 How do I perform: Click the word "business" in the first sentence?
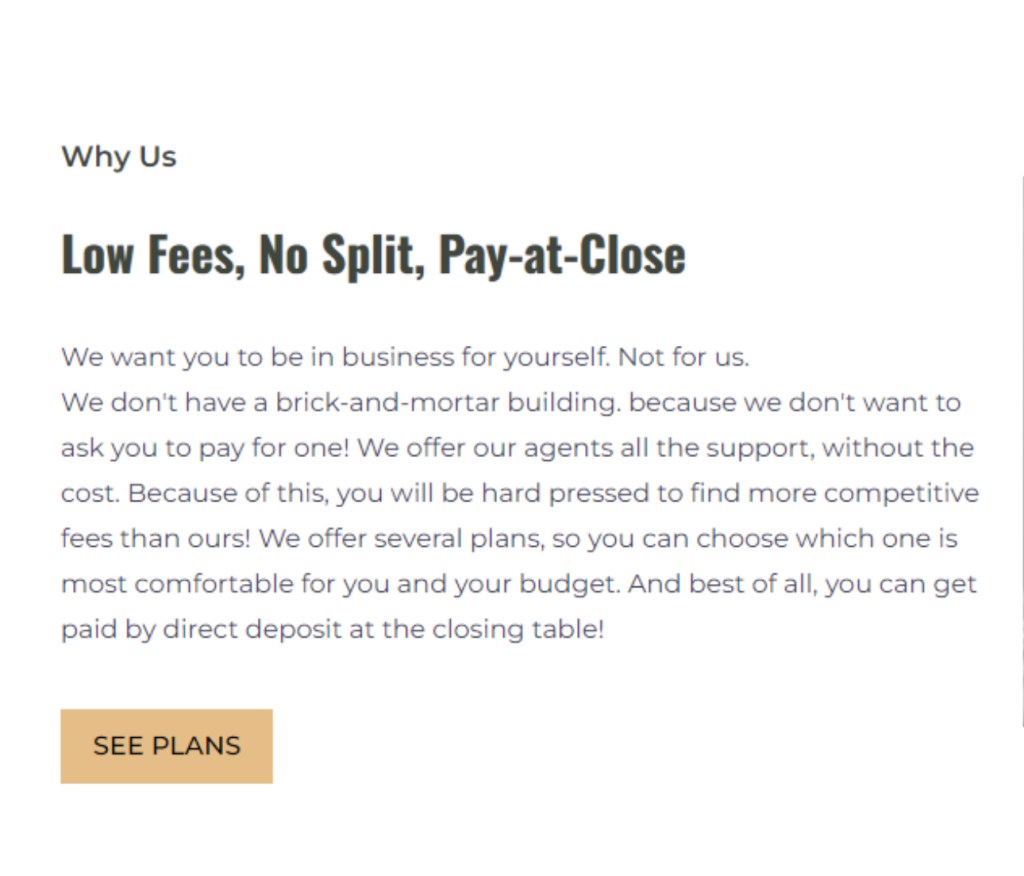(x=398, y=357)
